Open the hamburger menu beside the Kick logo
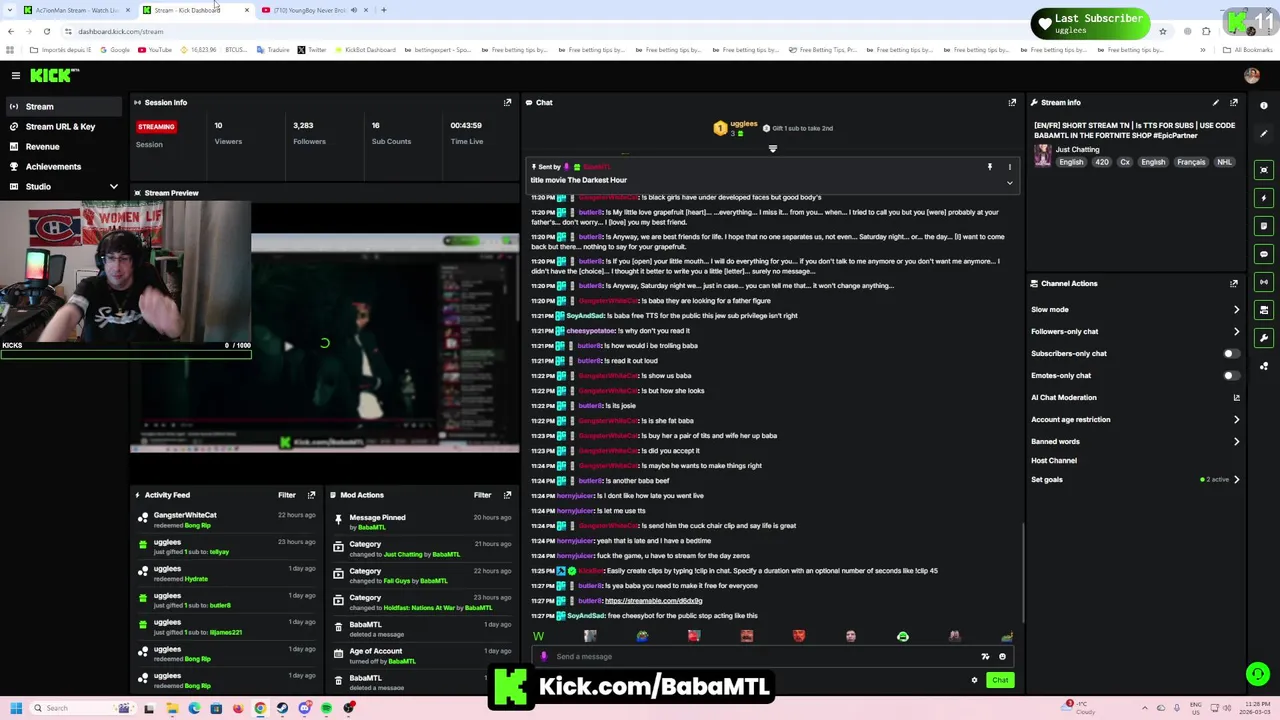This screenshot has height=720, width=1280. click(x=16, y=75)
